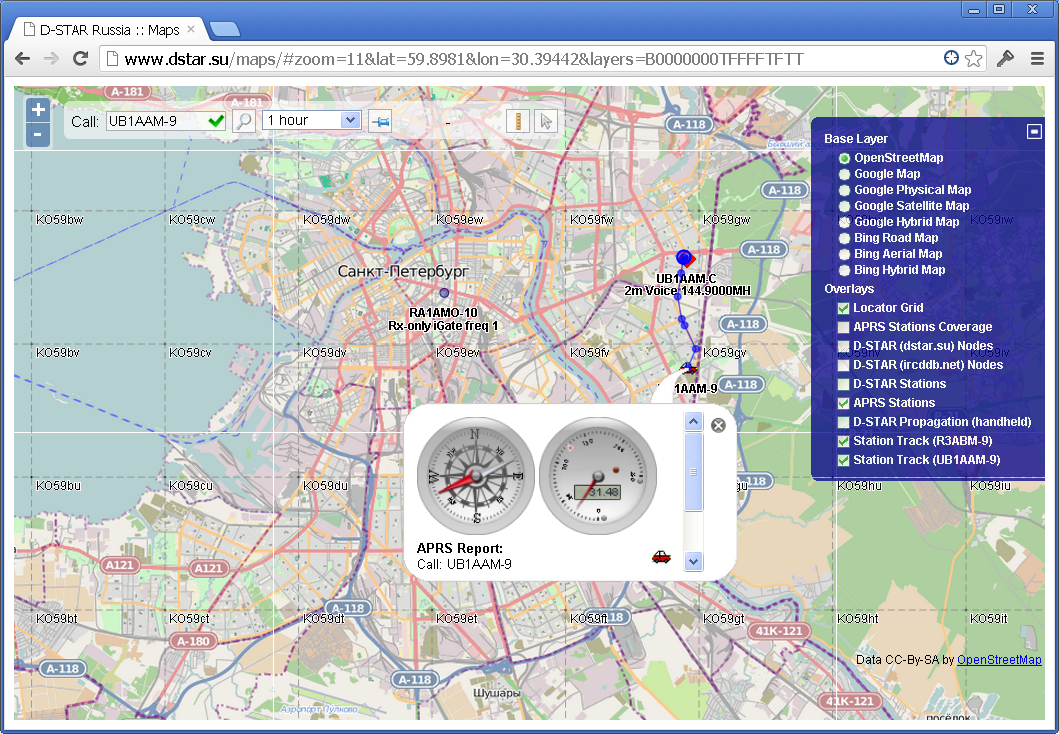1059x734 pixels.
Task: Enable D-STAR Propagation (handheld) overlay
Action: click(x=844, y=422)
